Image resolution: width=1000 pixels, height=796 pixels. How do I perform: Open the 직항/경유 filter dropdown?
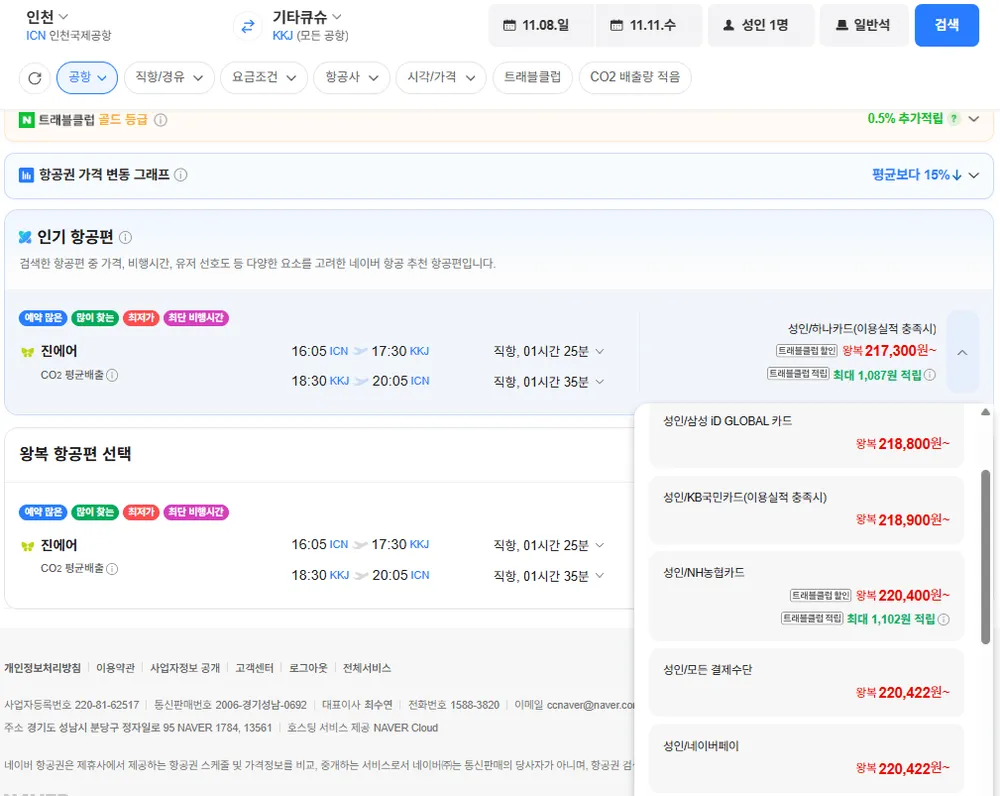coord(169,78)
